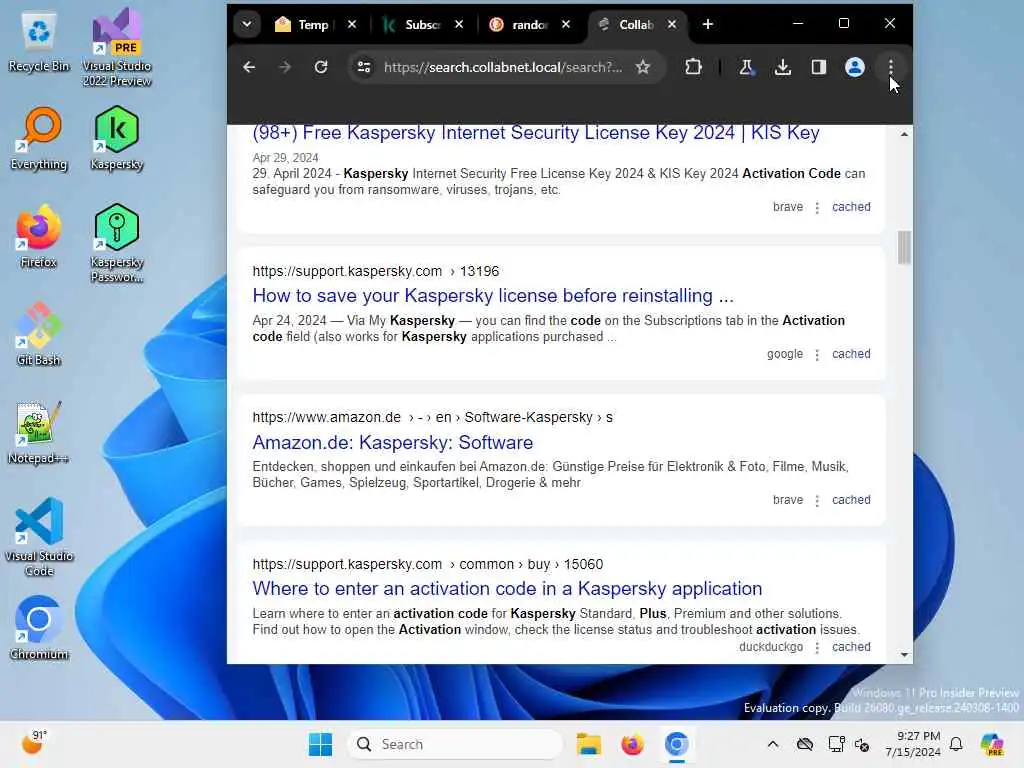The height and width of the screenshot is (768, 1024).
Task: Click the scrollbar down arrow
Action: pos(904,654)
